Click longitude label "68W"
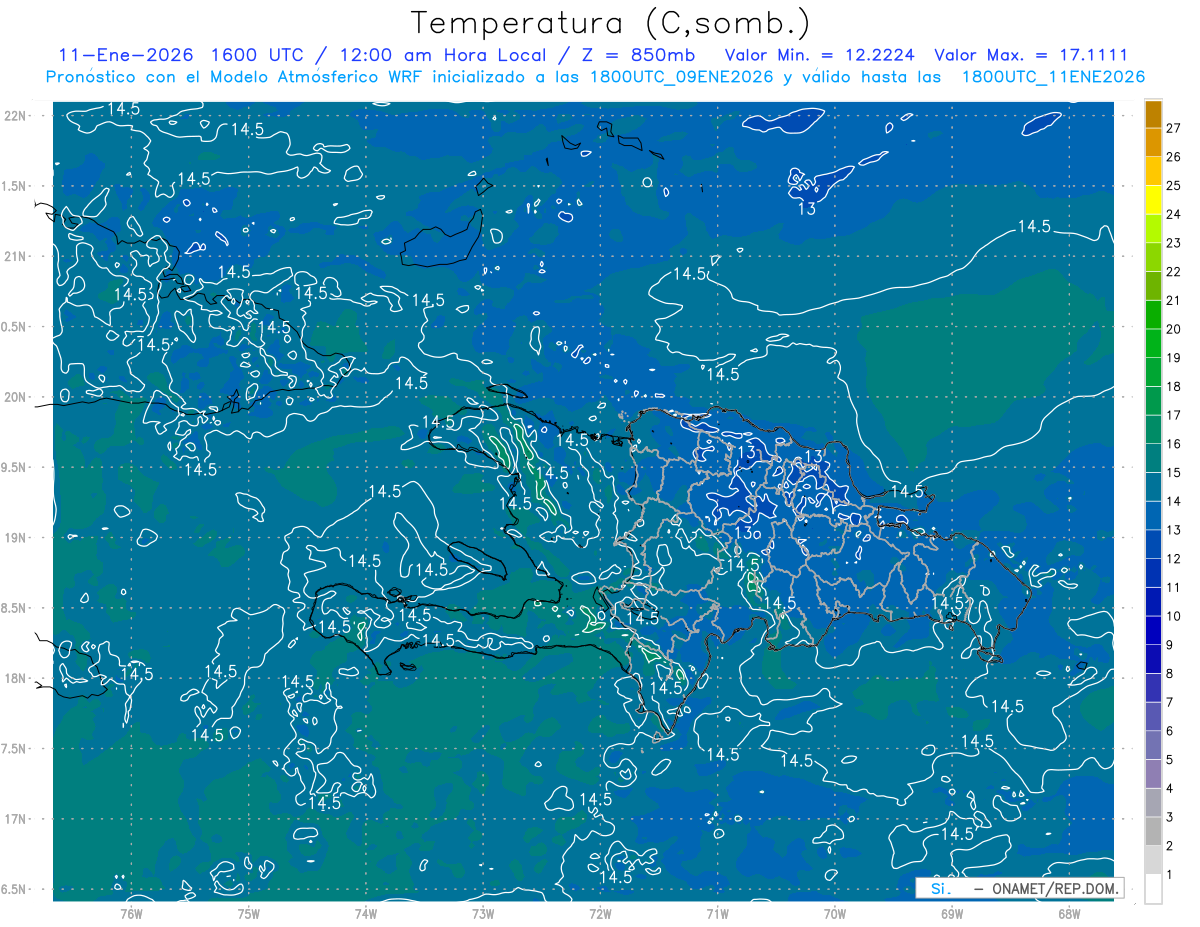This screenshot has height=927, width=1200. pos(1069,913)
